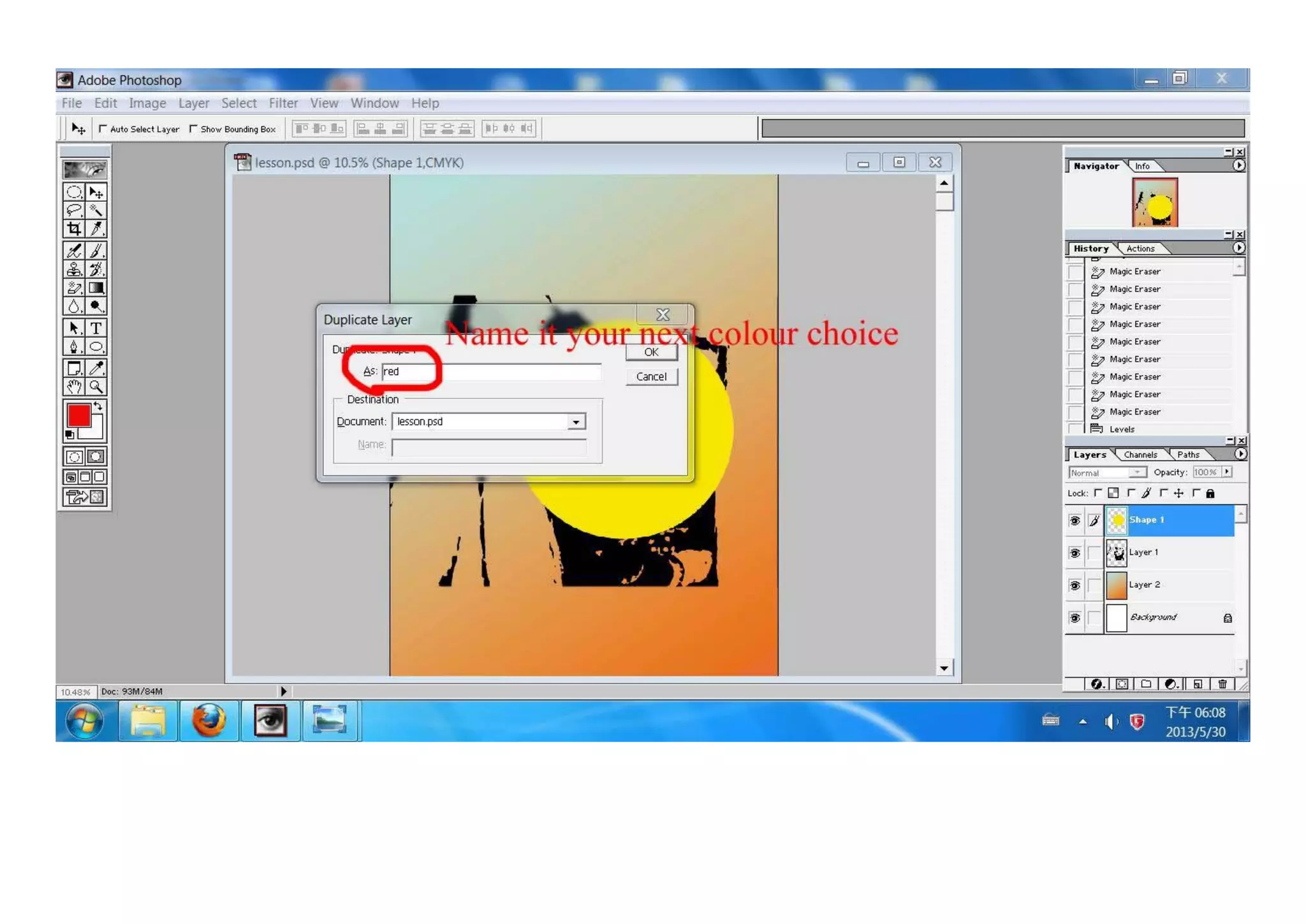Enable Show Bounding Box checkbox

click(x=193, y=129)
